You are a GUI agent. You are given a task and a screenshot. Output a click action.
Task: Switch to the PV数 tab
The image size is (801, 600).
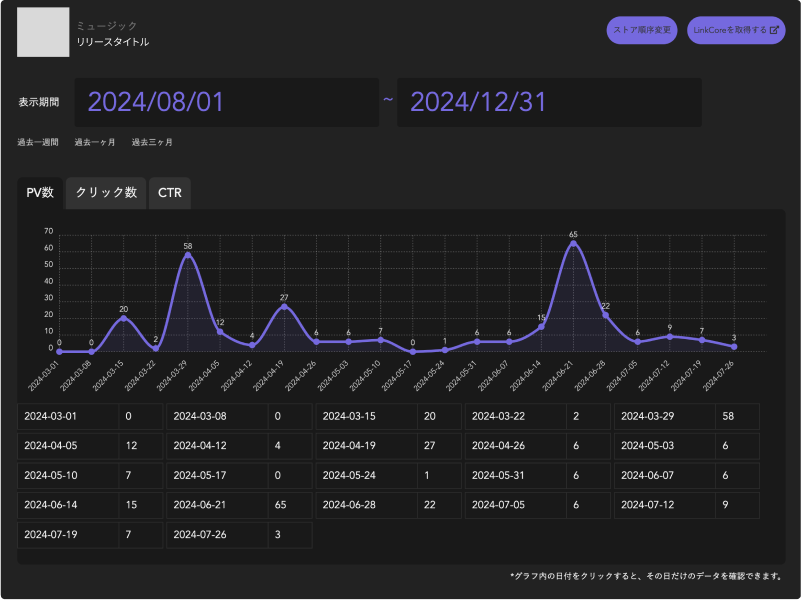coord(40,193)
